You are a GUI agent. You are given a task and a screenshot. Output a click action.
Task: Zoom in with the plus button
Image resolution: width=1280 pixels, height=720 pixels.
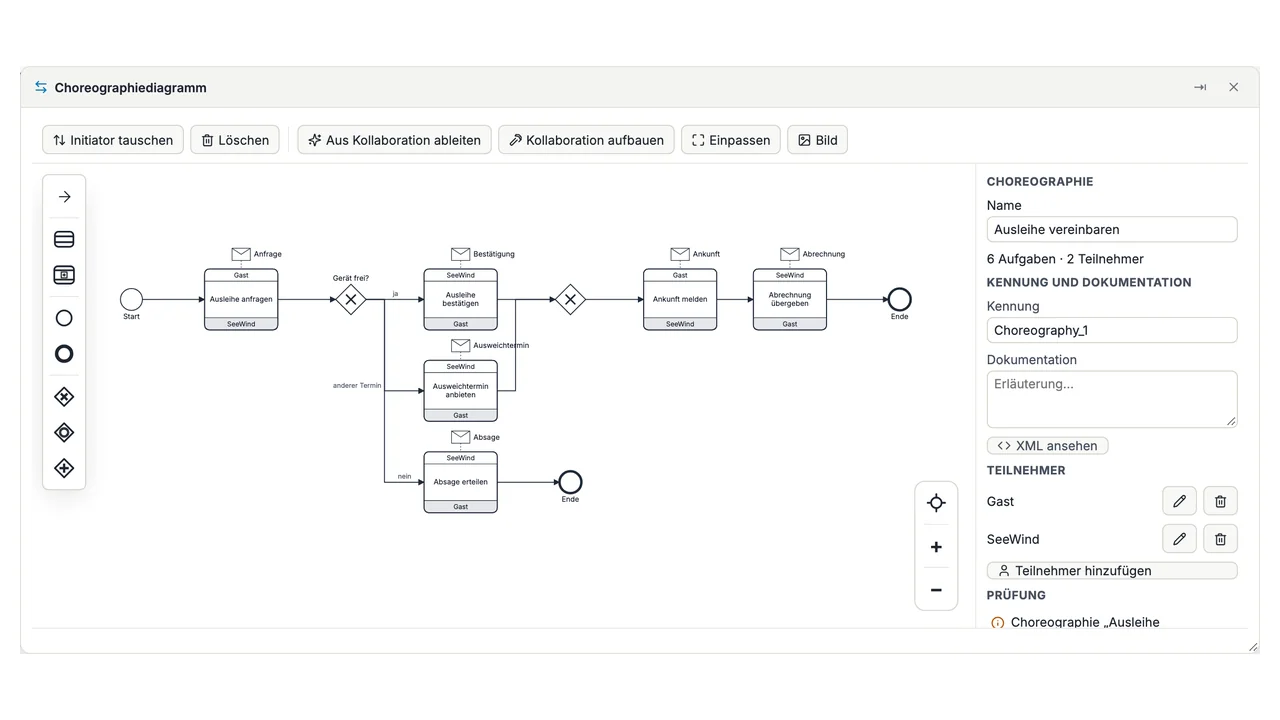point(936,547)
